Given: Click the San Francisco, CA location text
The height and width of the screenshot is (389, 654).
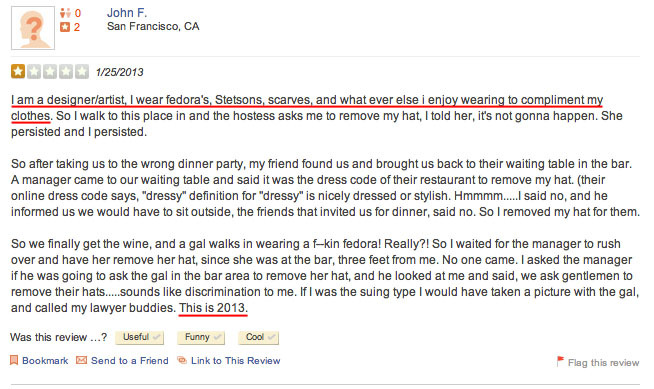Looking at the screenshot, I should (x=153, y=26).
